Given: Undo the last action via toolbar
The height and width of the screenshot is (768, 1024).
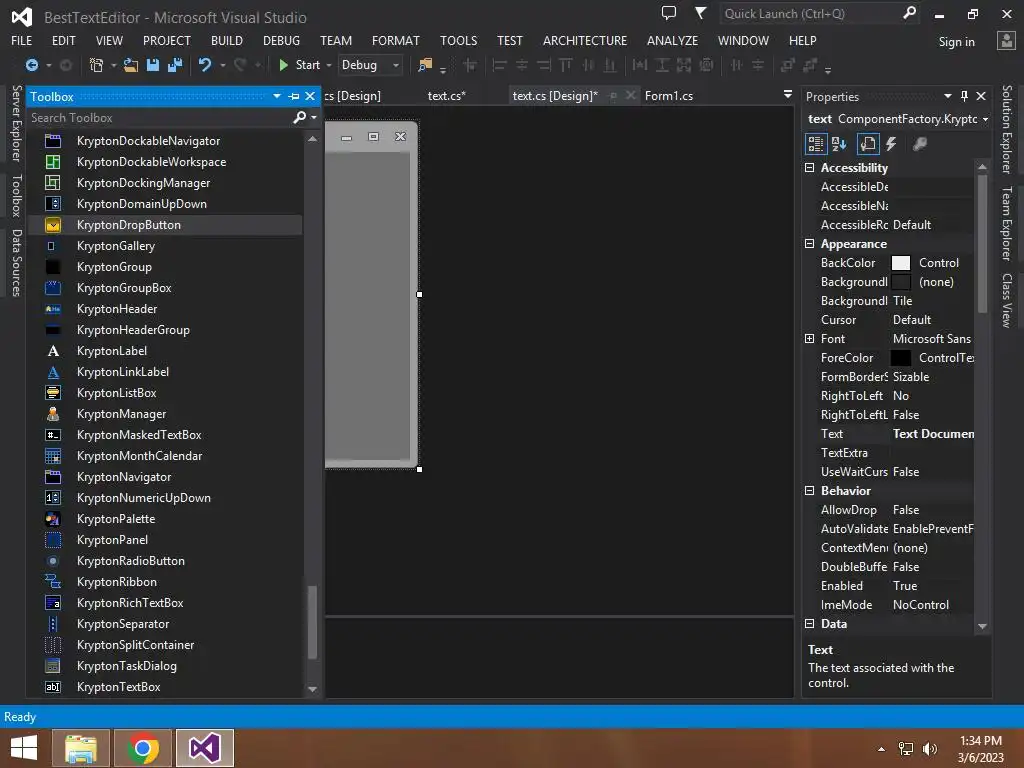Looking at the screenshot, I should pyautogui.click(x=205, y=65).
